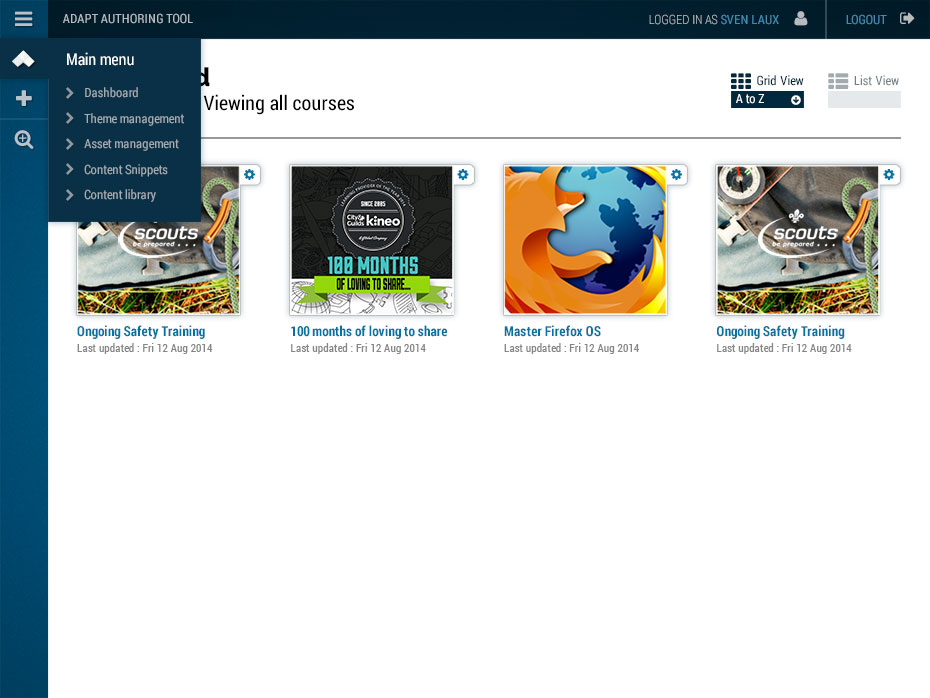Switch to List View label

(876, 81)
